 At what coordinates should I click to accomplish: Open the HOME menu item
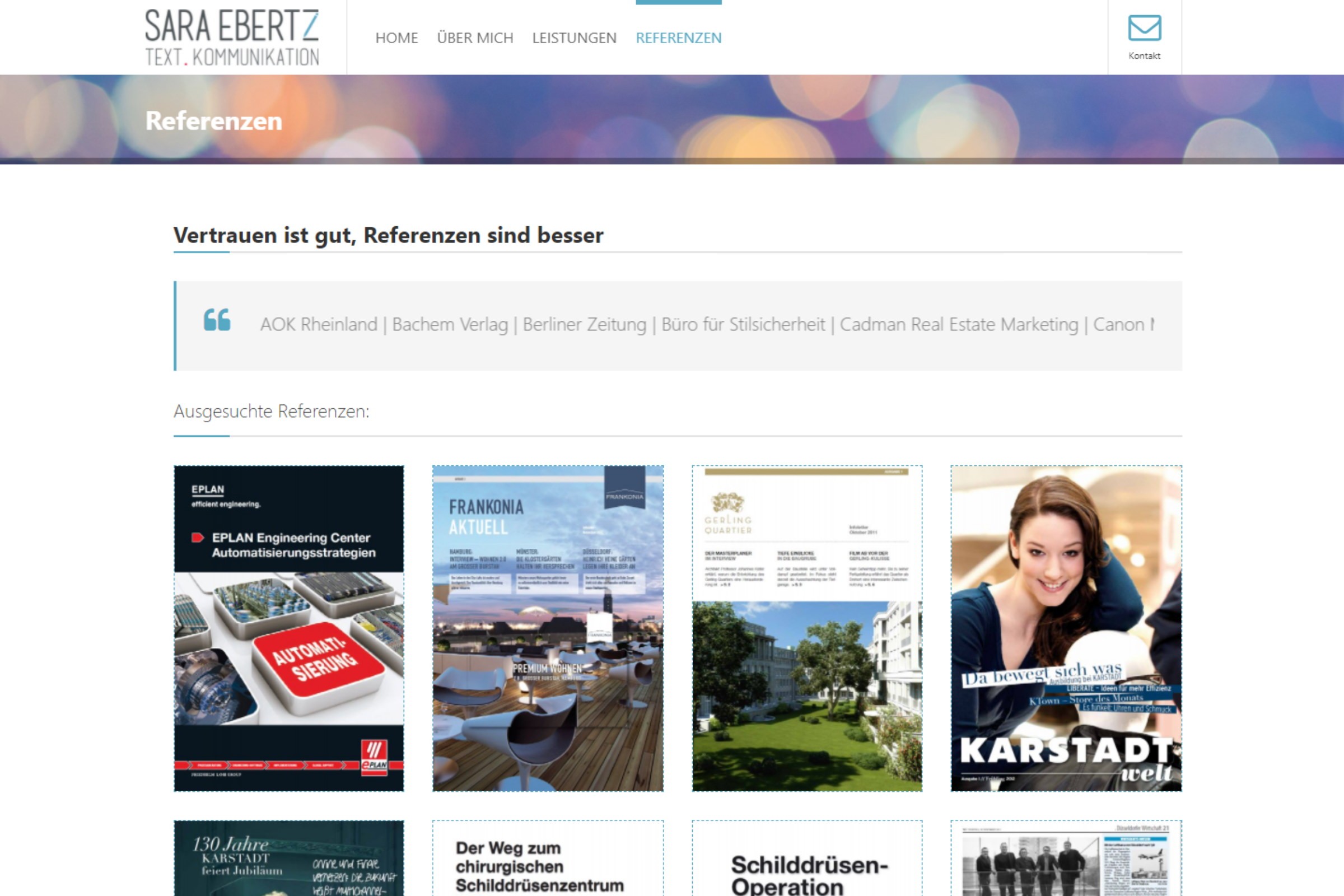[396, 38]
